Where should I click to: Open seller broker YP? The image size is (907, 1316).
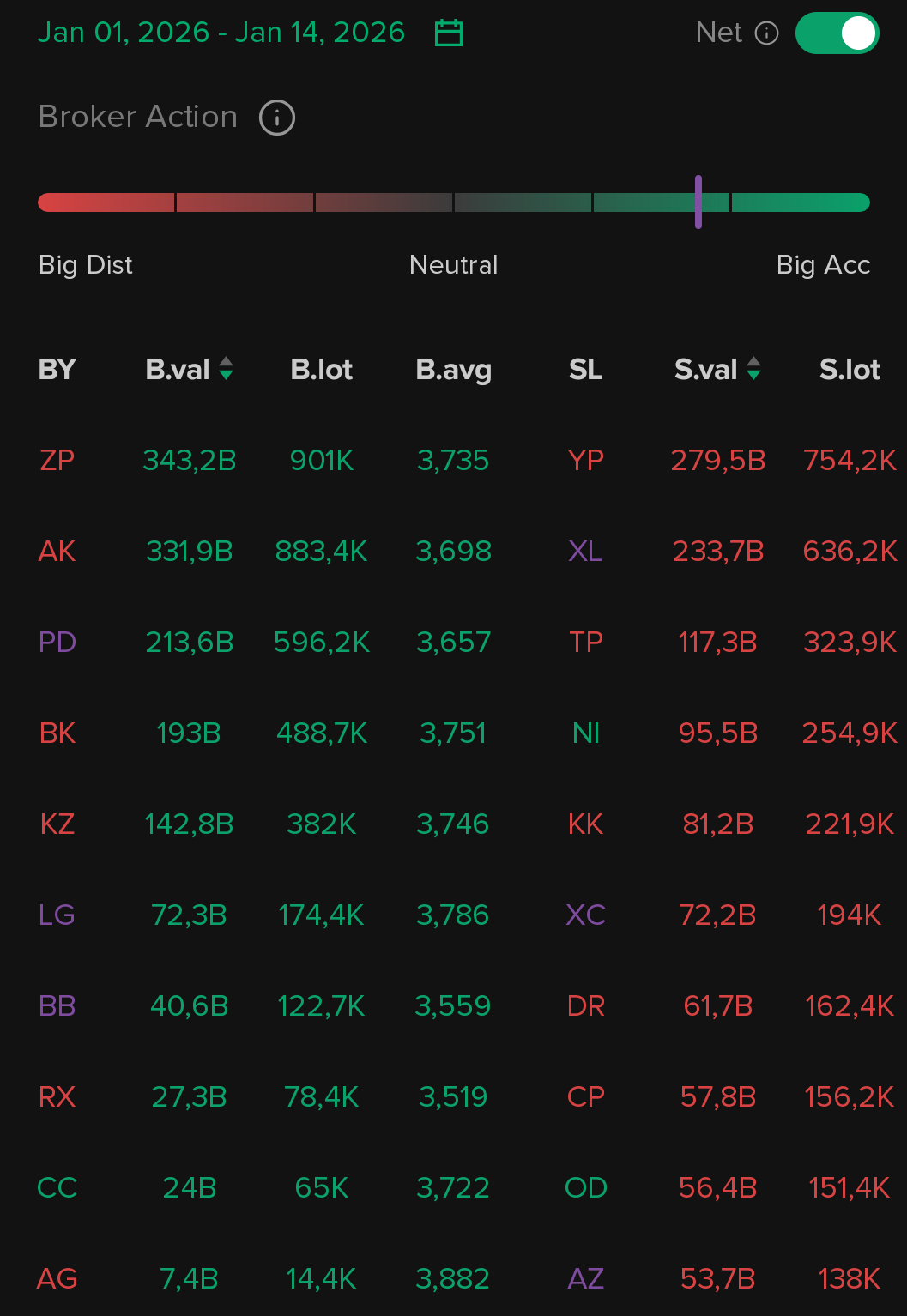click(x=586, y=461)
